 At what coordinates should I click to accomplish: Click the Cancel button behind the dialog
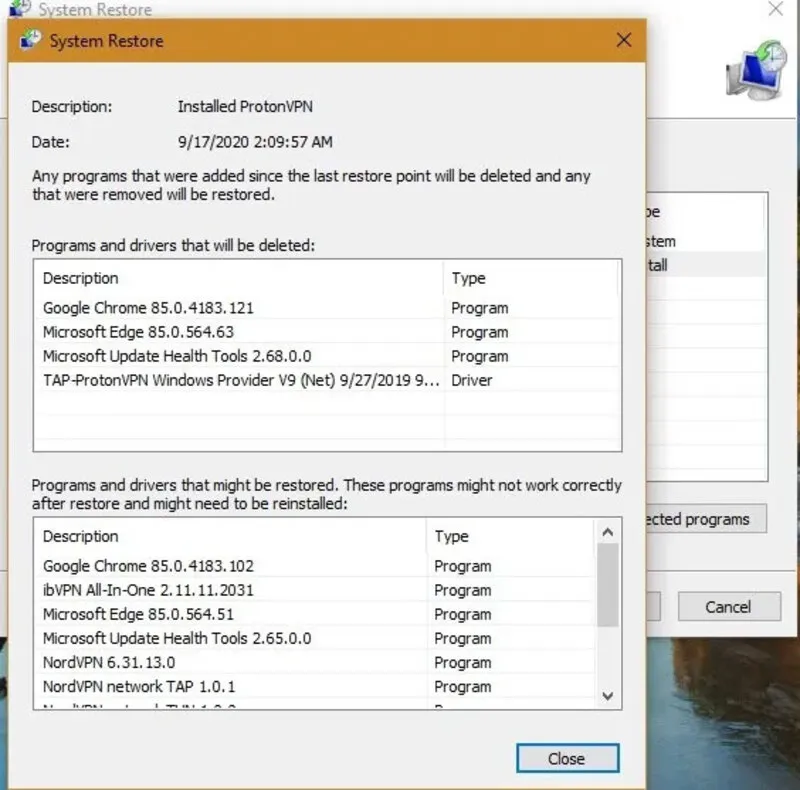[728, 606]
